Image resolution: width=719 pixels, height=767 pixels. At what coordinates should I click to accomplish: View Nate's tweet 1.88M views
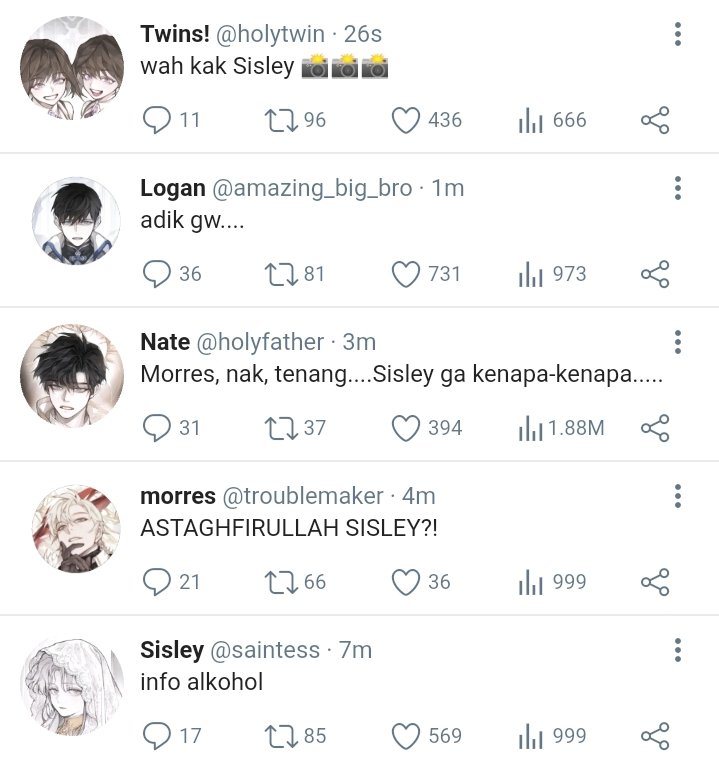pyautogui.click(x=562, y=428)
